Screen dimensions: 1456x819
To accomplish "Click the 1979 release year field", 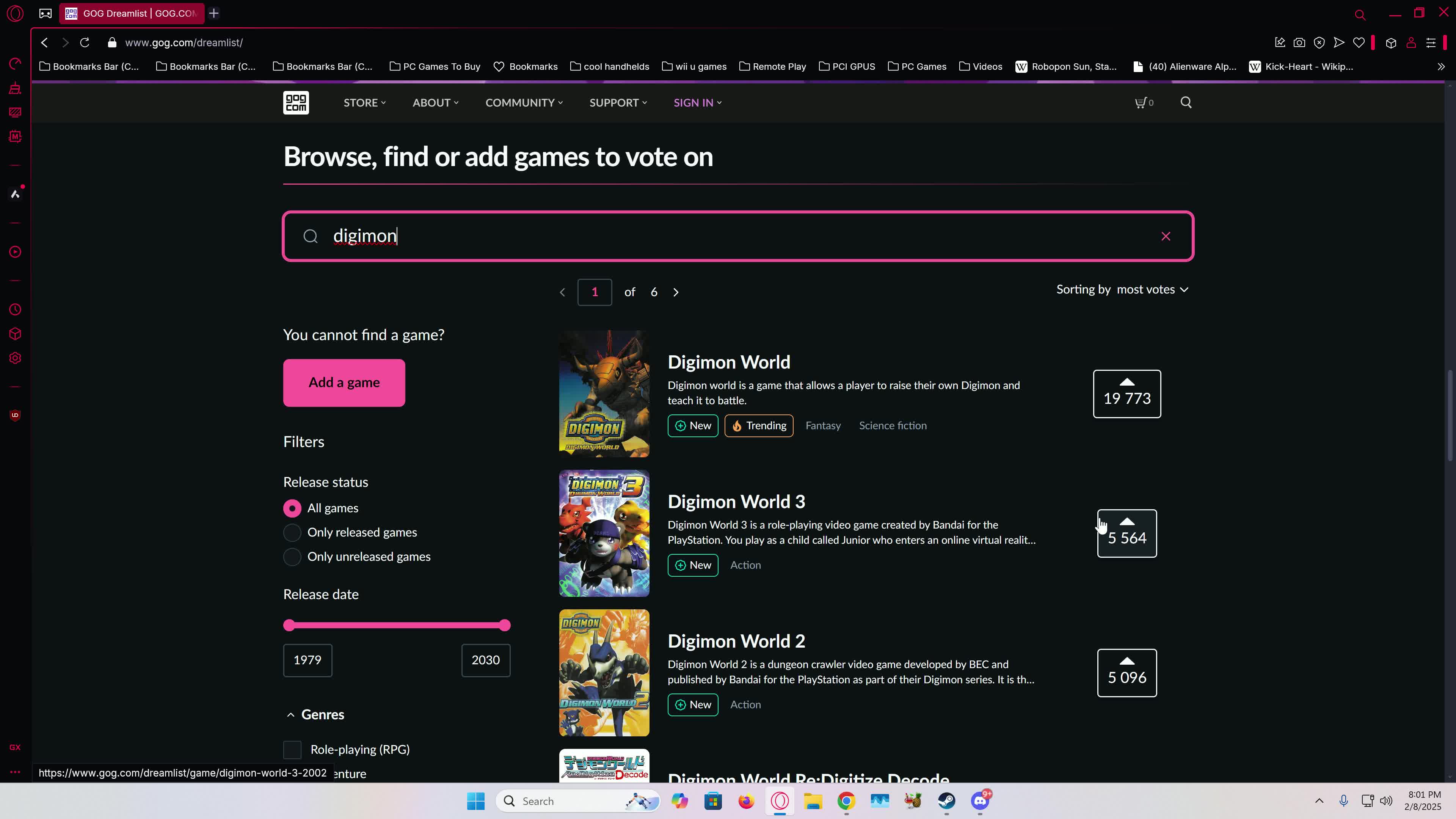I will [x=308, y=660].
